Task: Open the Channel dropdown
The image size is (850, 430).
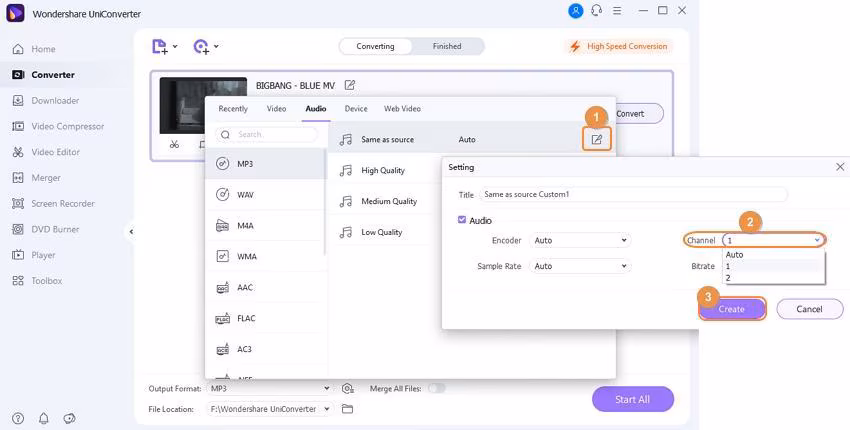Action: (x=774, y=240)
